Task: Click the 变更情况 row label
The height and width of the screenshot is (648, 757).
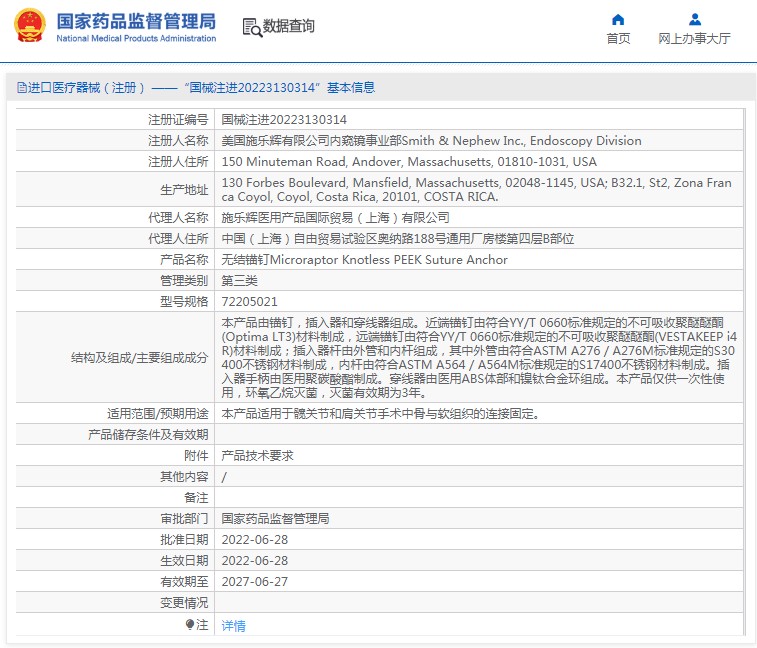Action: [184, 603]
